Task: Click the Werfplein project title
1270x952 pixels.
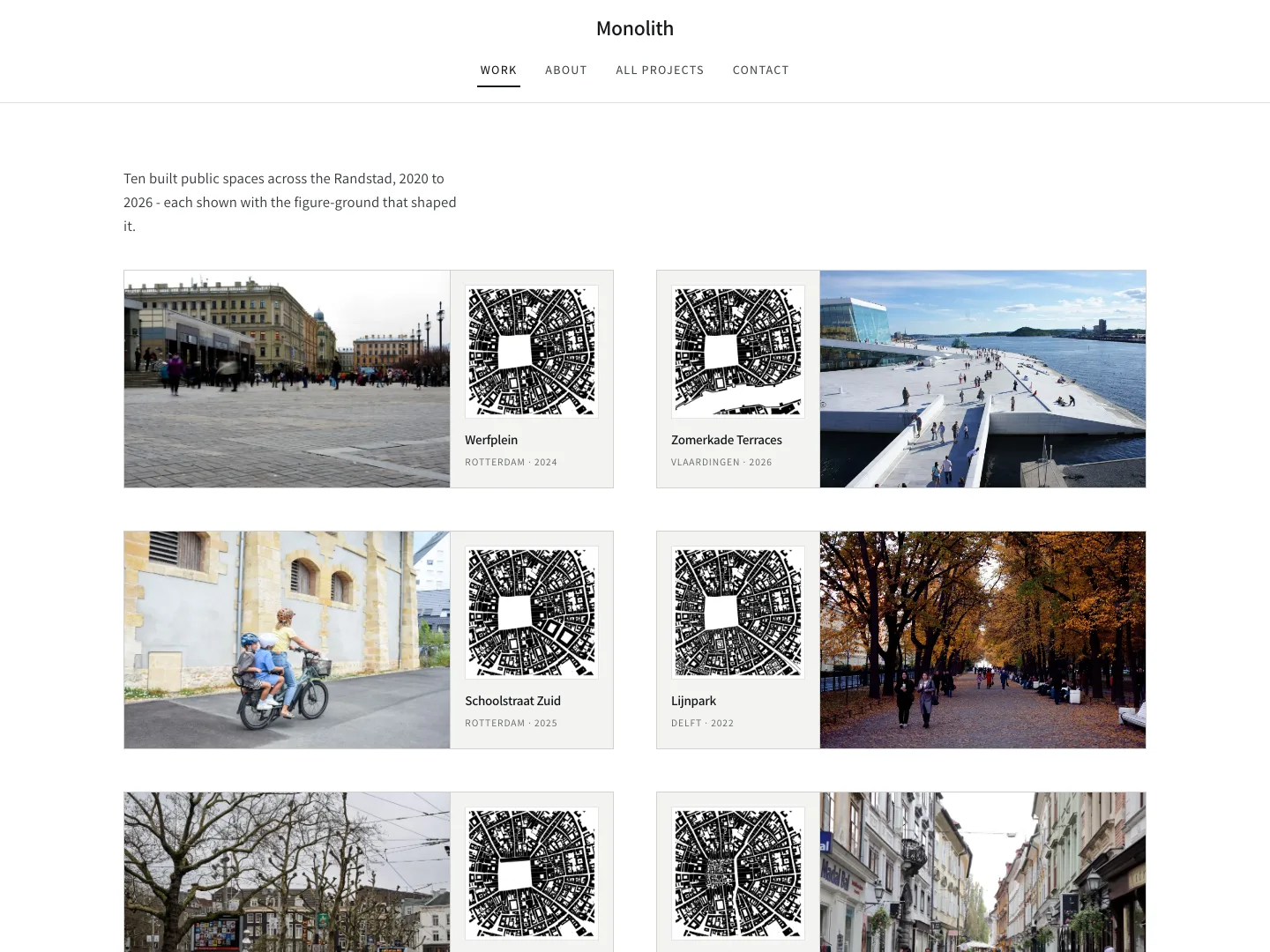Action: tap(491, 440)
